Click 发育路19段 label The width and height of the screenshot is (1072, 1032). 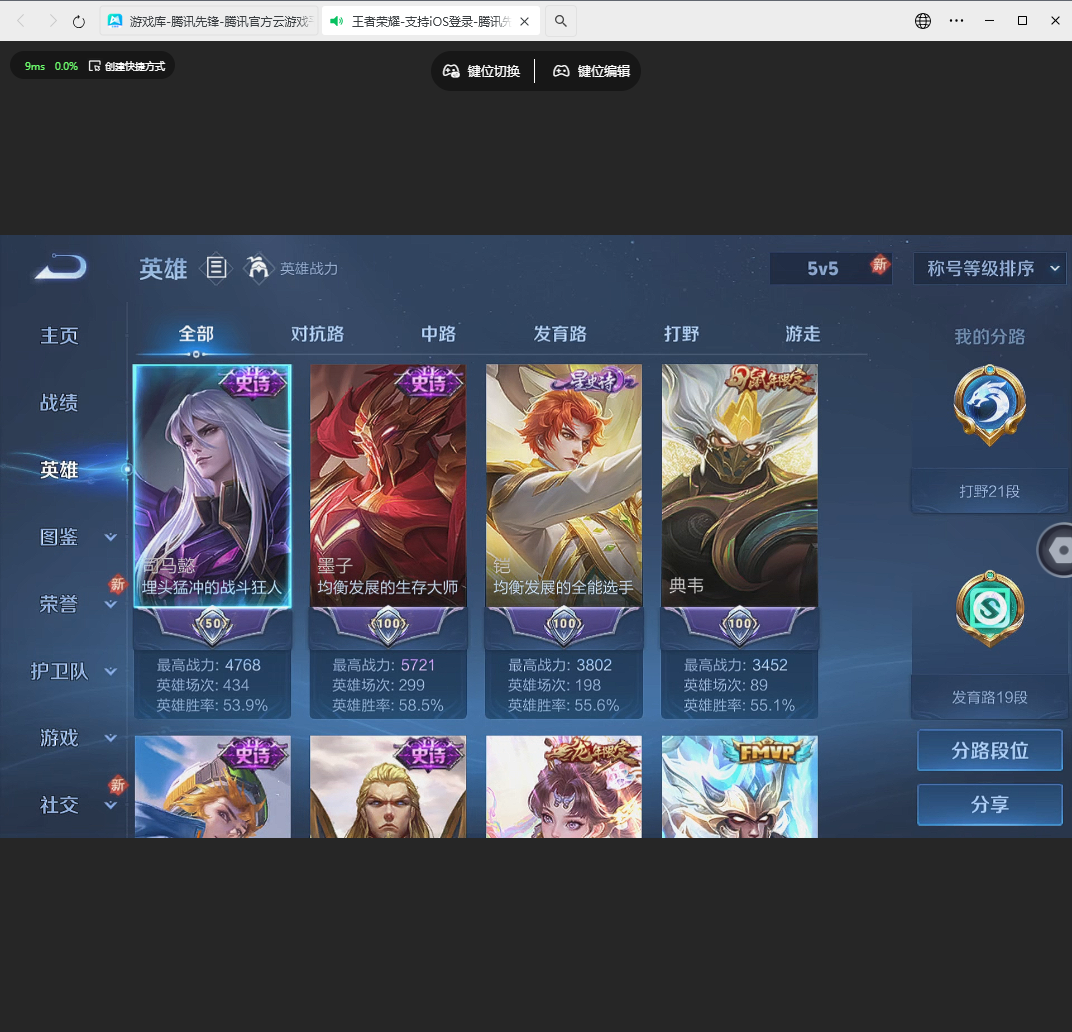989,697
